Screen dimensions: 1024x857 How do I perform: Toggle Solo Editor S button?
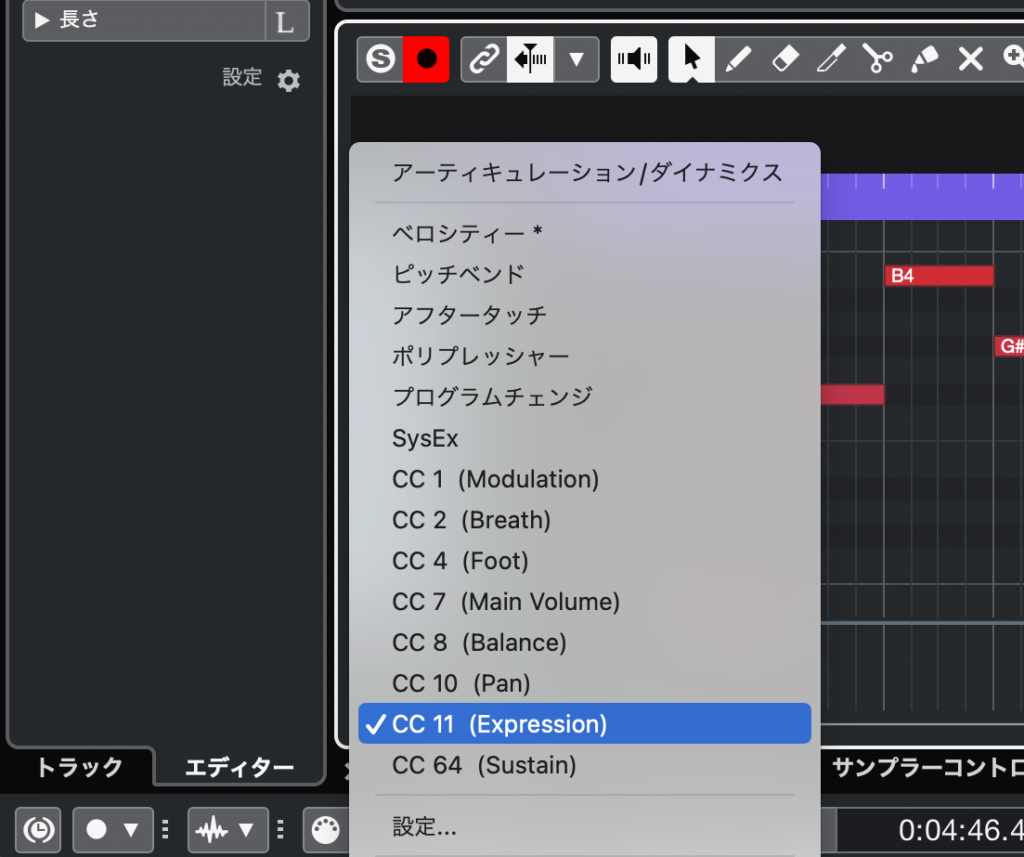tap(380, 60)
